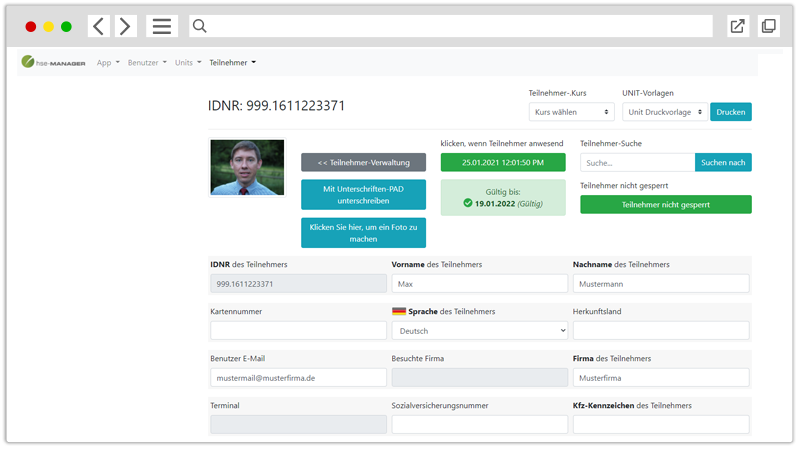800x450 pixels.
Task: Click the Kartennummer input field
Action: point(298,330)
